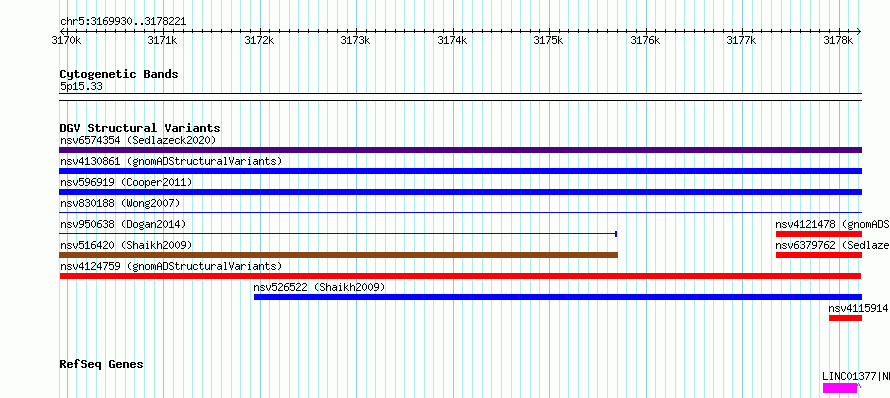Open the LINC01377 gene label

click(x=856, y=376)
